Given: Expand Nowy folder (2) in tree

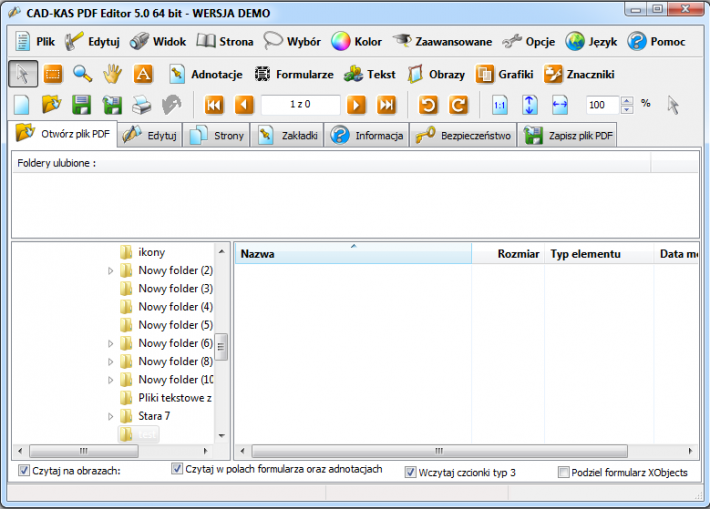Looking at the screenshot, I should tap(110, 271).
